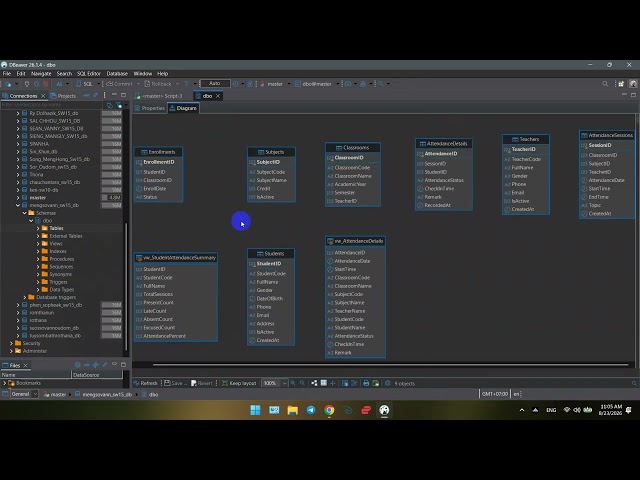Click the filter connections by name field
This screenshot has width=640, height=480.
point(51,105)
